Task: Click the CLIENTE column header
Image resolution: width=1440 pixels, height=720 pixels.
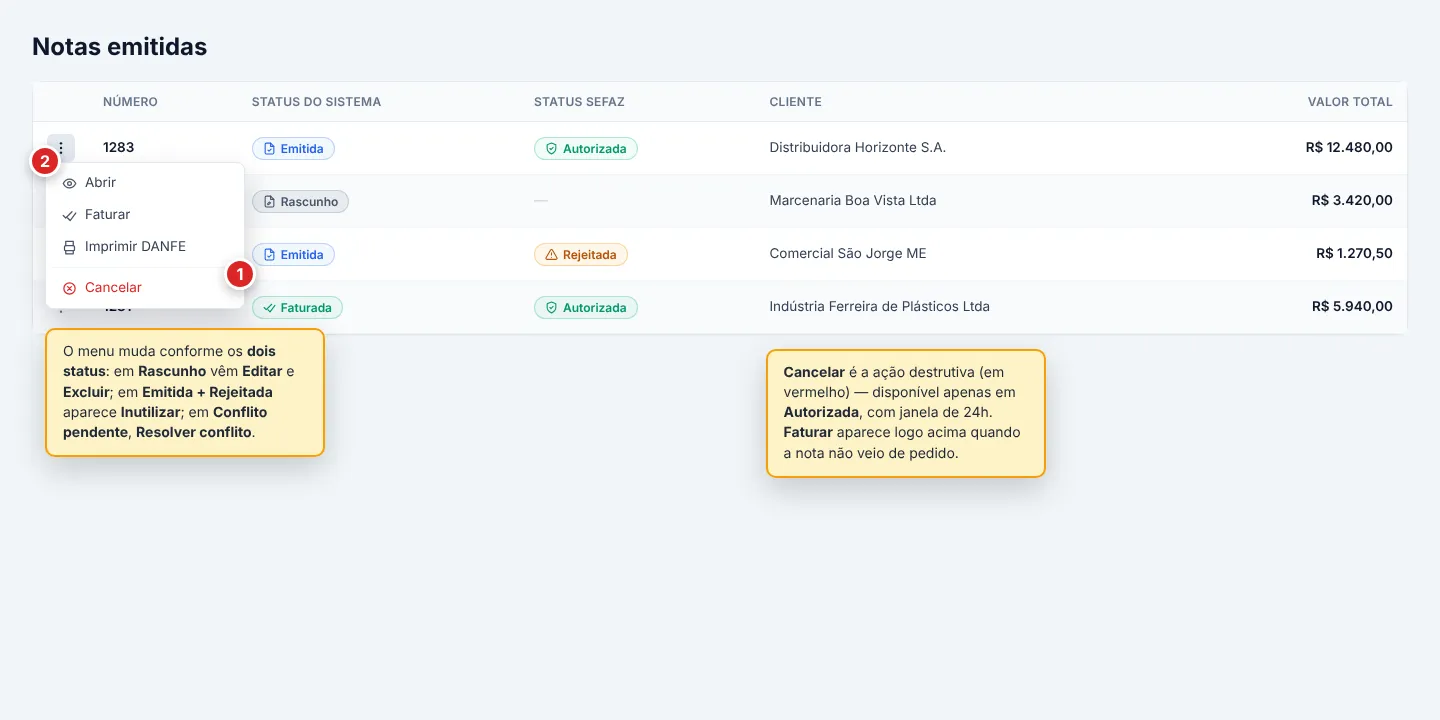Action: tap(795, 102)
